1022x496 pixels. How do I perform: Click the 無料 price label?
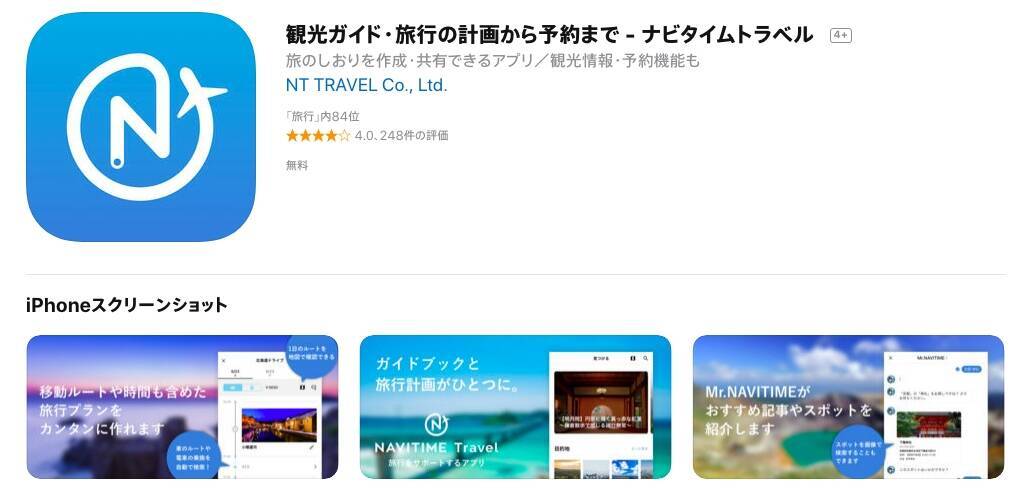[297, 166]
